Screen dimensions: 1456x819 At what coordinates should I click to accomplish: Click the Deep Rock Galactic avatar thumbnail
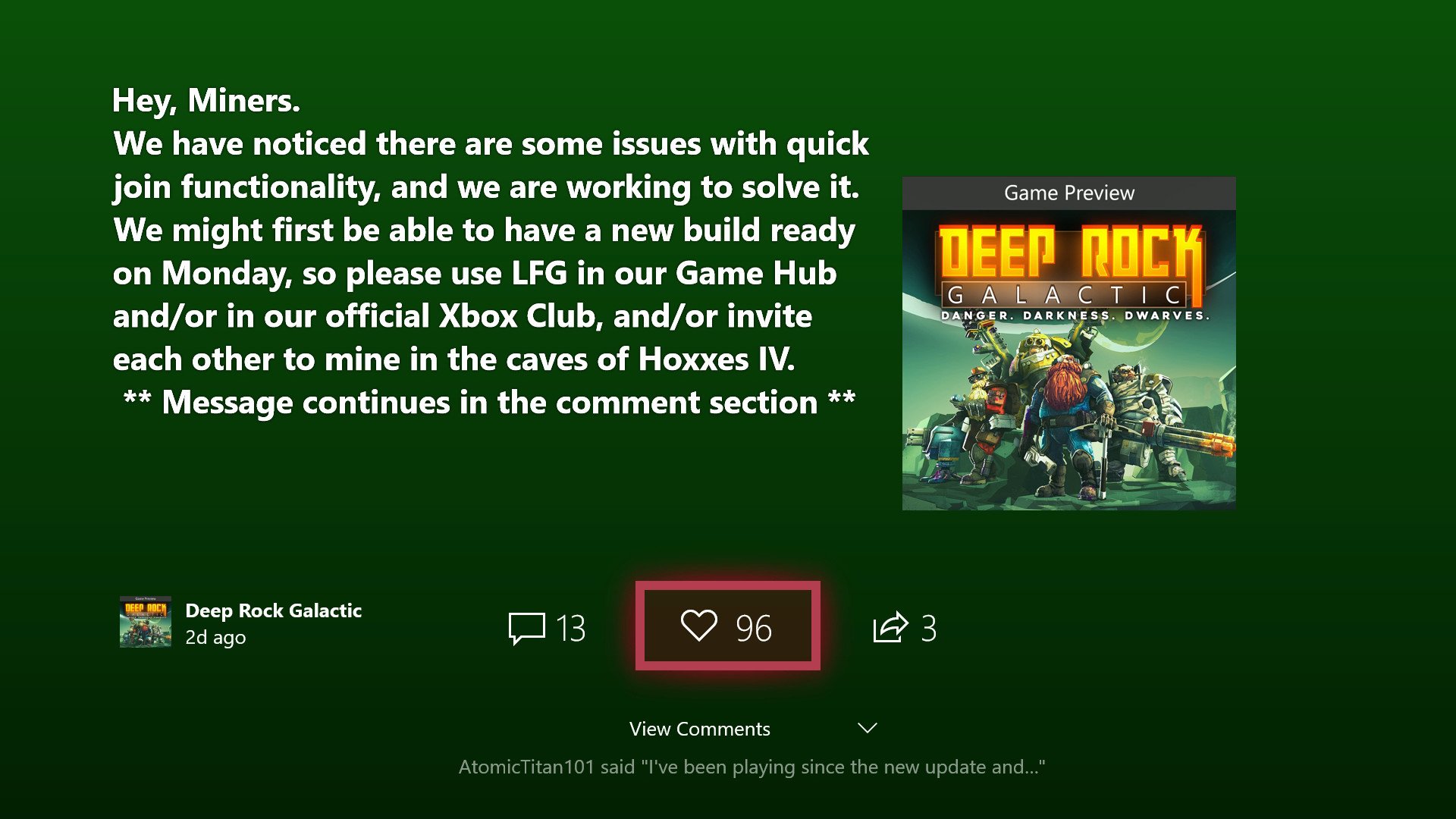[146, 622]
